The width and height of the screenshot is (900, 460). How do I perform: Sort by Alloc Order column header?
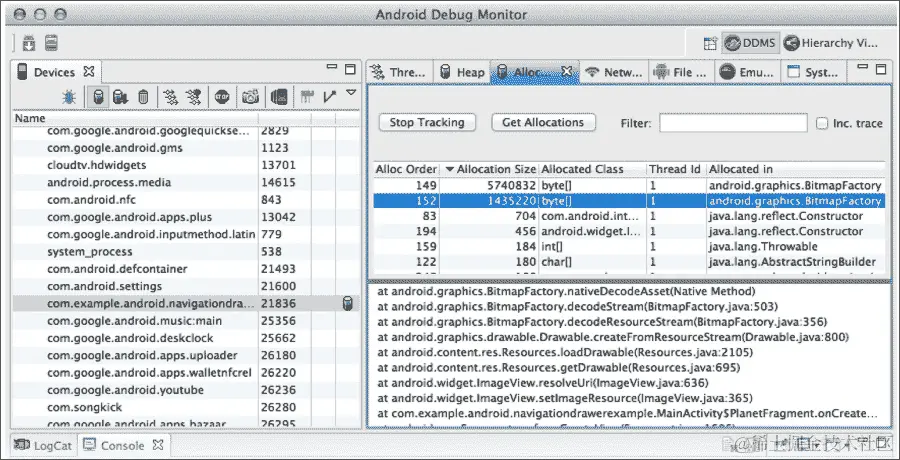click(x=406, y=169)
